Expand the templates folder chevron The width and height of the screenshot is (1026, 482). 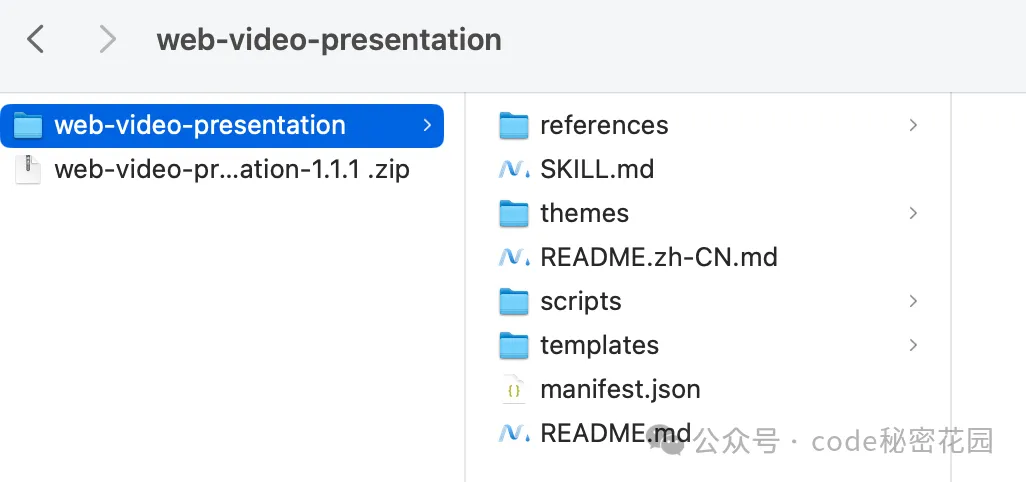pos(913,345)
